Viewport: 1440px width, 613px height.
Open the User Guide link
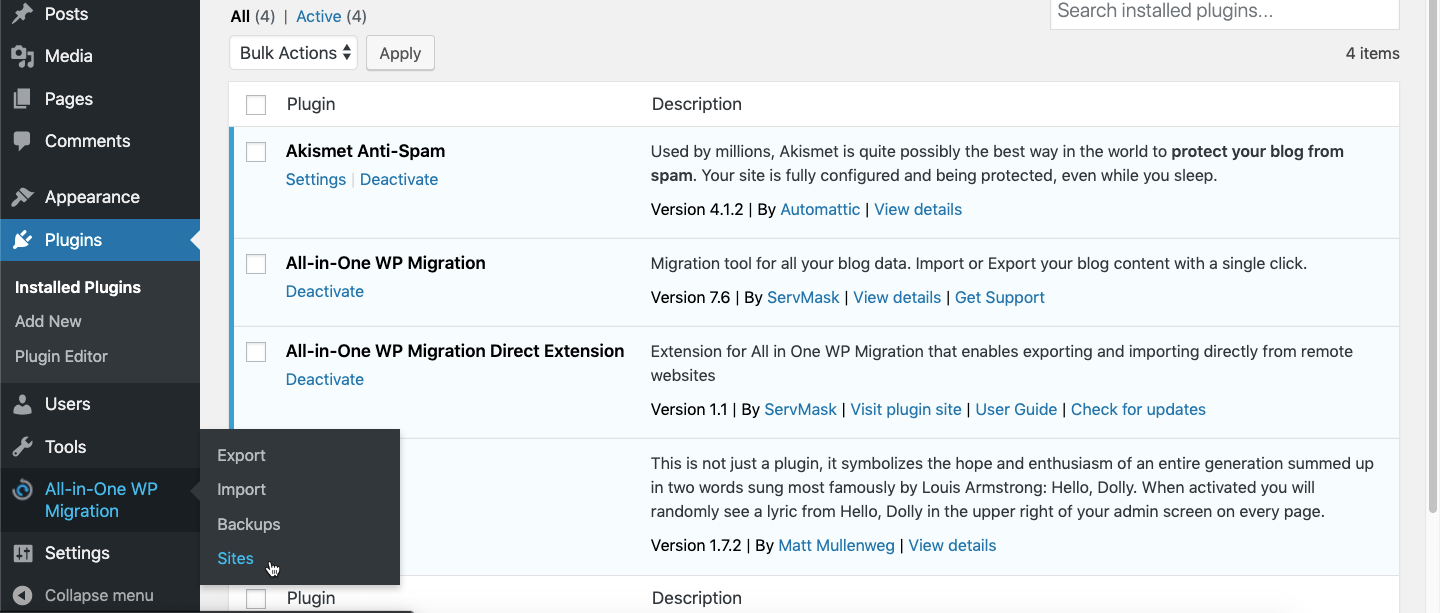(x=1016, y=409)
